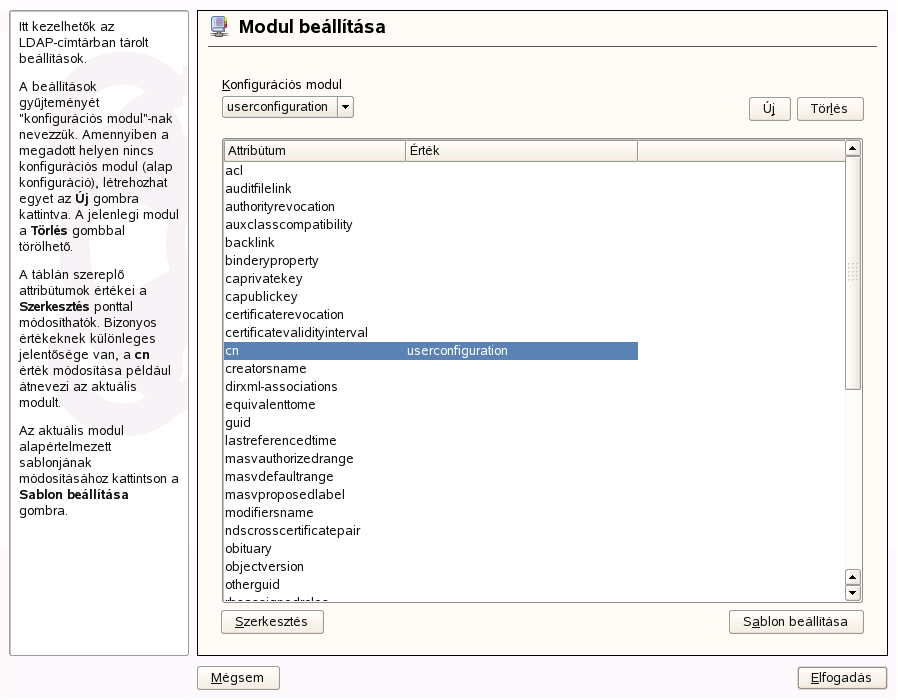Select the acl attribute row

(300, 169)
